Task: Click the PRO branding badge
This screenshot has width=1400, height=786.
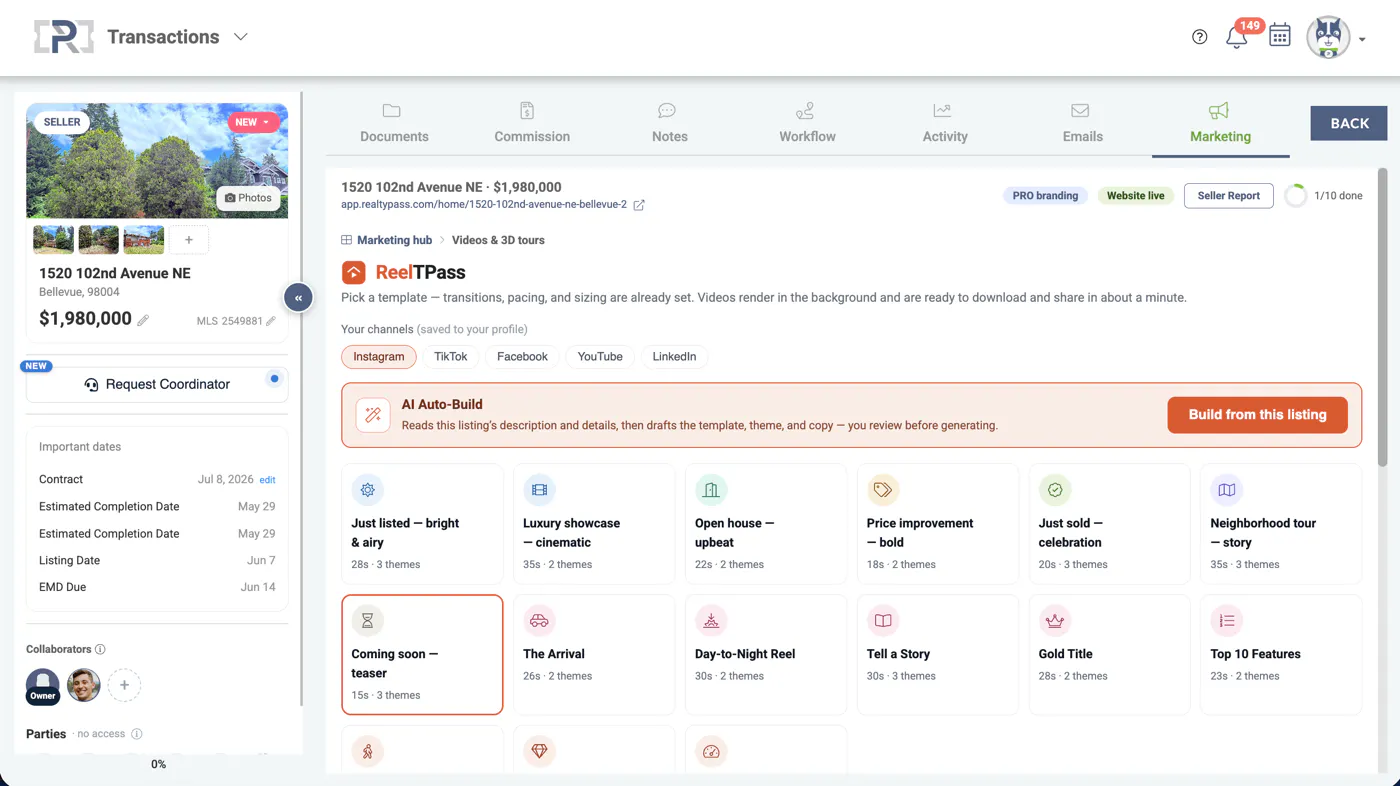Action: pos(1045,196)
